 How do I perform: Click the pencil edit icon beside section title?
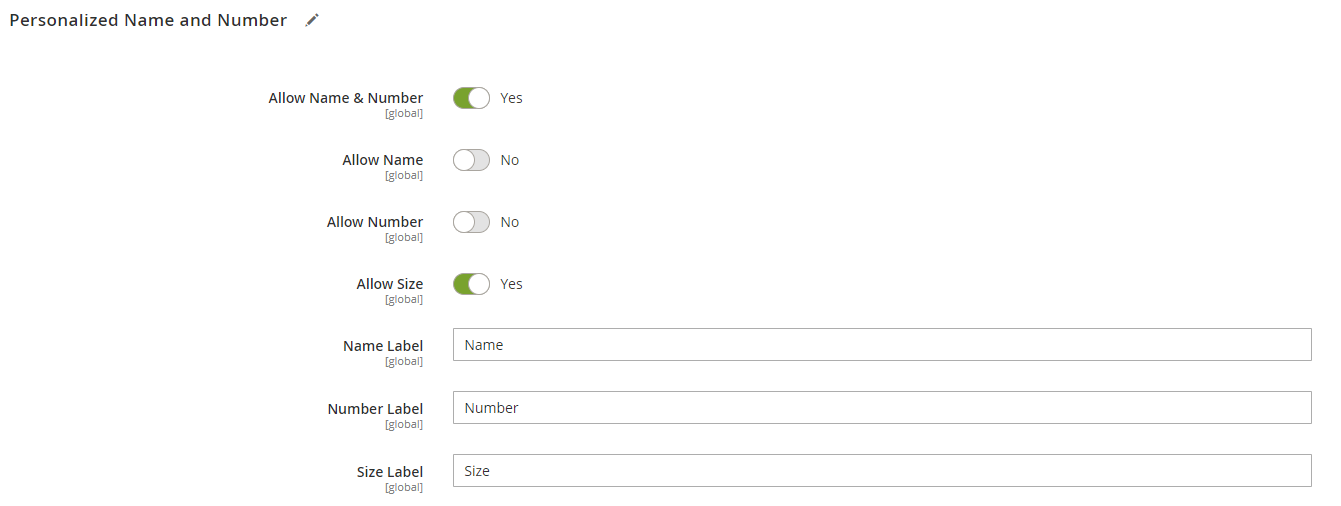(x=312, y=20)
